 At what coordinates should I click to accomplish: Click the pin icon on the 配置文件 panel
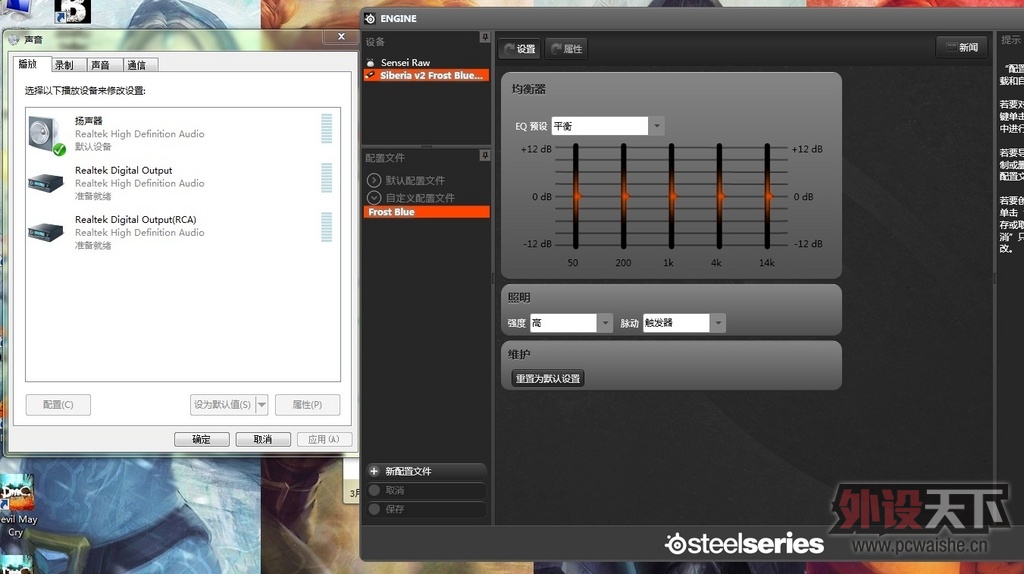coord(485,156)
